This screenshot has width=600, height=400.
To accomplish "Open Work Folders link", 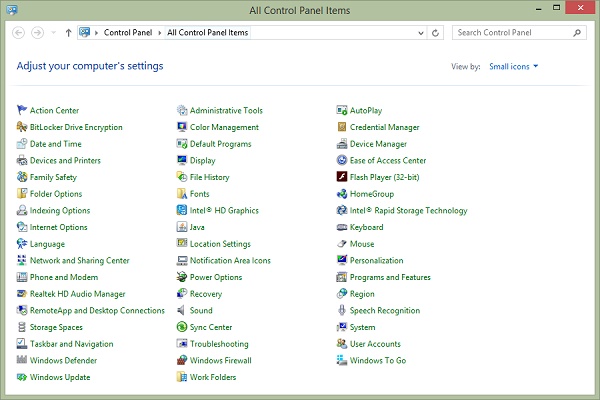I will [x=213, y=377].
